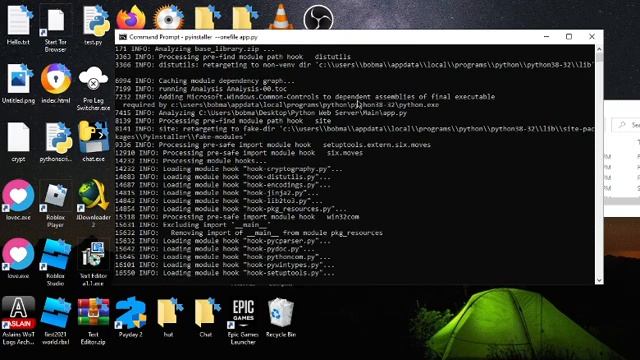Image resolution: width=640 pixels, height=360 pixels.
Task: Click the hook-jinja2.py log line
Action: [217, 193]
